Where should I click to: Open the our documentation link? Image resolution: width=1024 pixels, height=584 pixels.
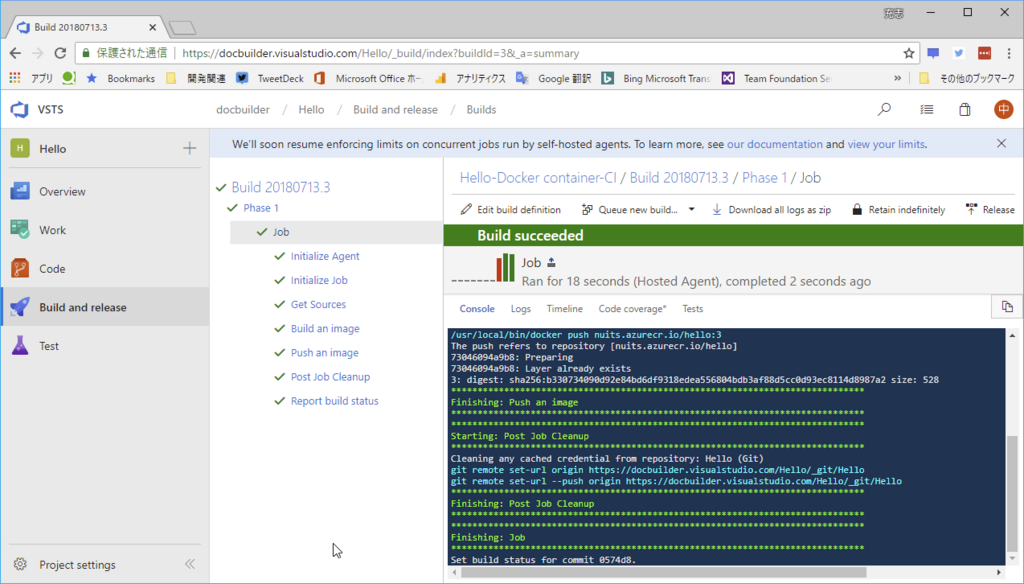[x=775, y=144]
